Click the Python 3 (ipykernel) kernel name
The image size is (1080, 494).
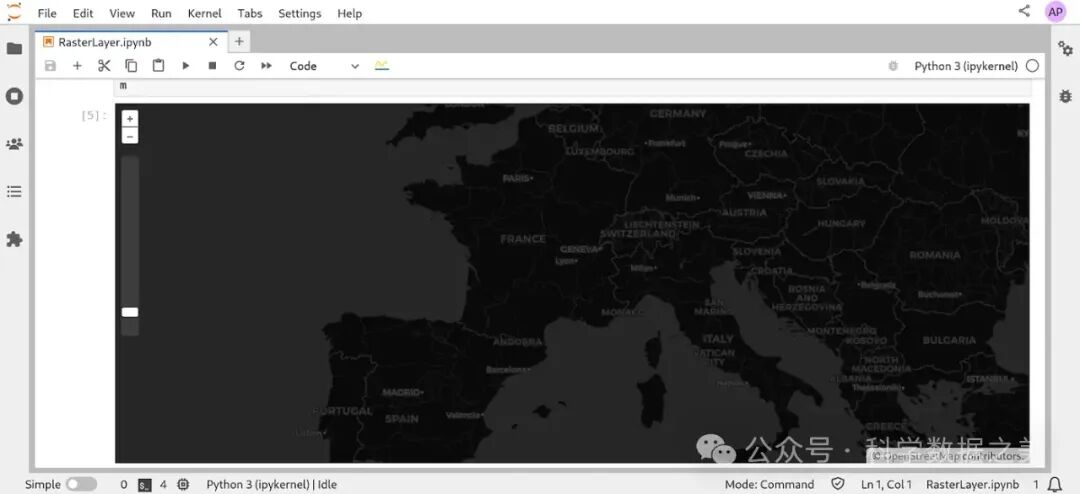point(965,66)
